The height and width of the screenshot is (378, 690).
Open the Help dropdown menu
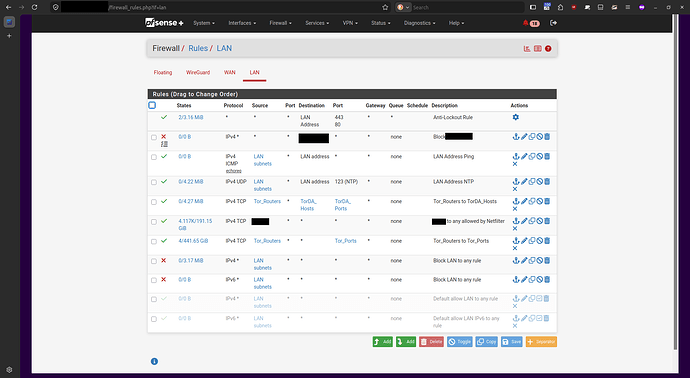[456, 23]
